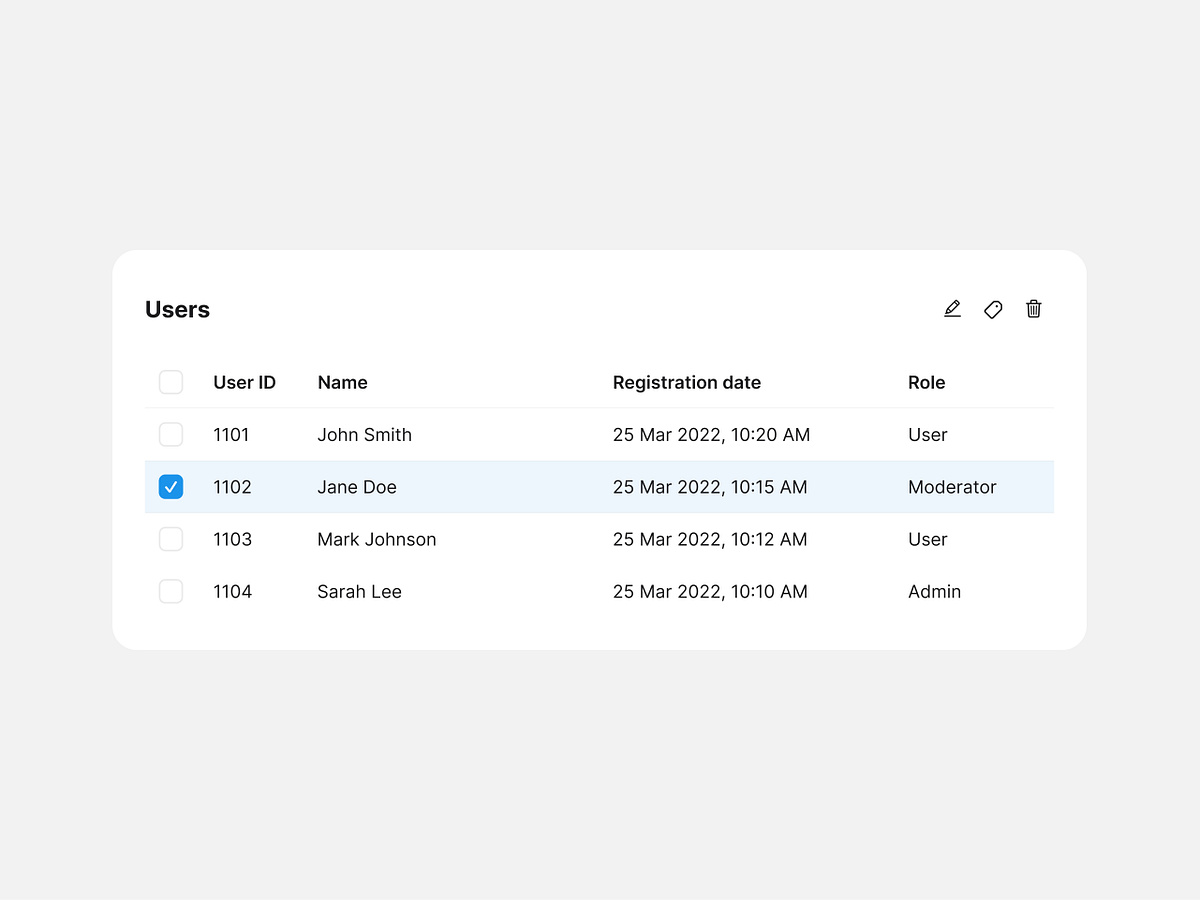This screenshot has width=1200, height=900.
Task: Enable the checkbox for Sarah Lee
Action: (x=171, y=591)
